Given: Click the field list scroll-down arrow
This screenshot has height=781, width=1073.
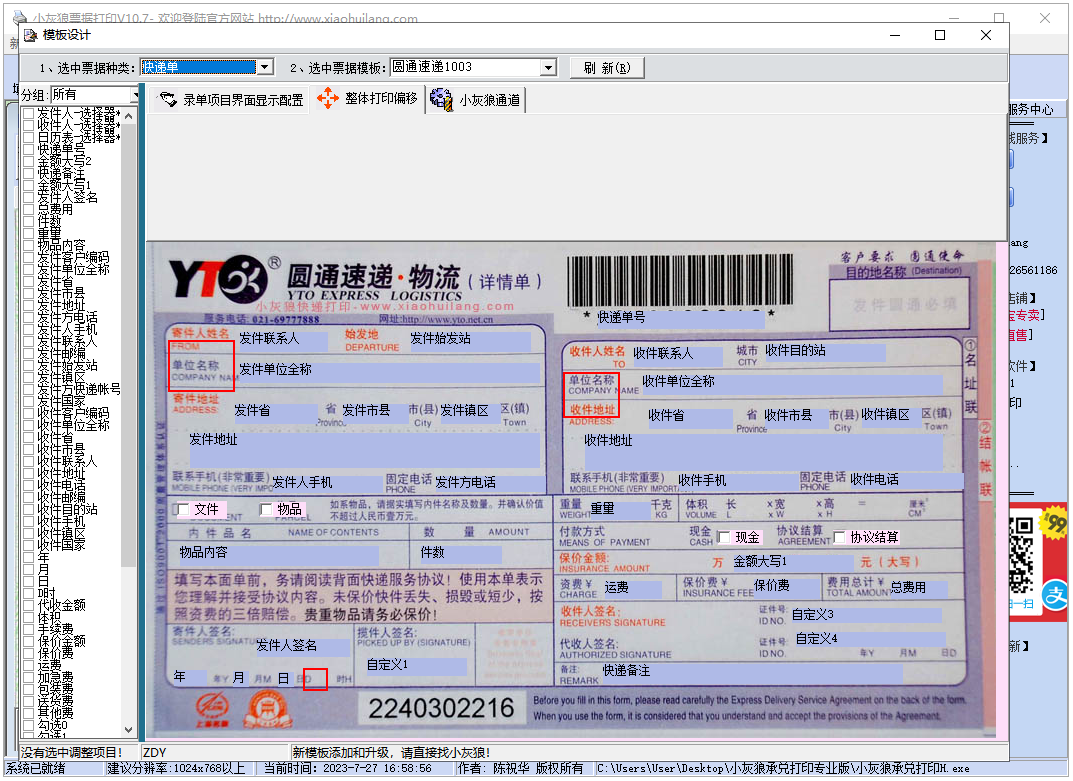Looking at the screenshot, I should tap(128, 730).
